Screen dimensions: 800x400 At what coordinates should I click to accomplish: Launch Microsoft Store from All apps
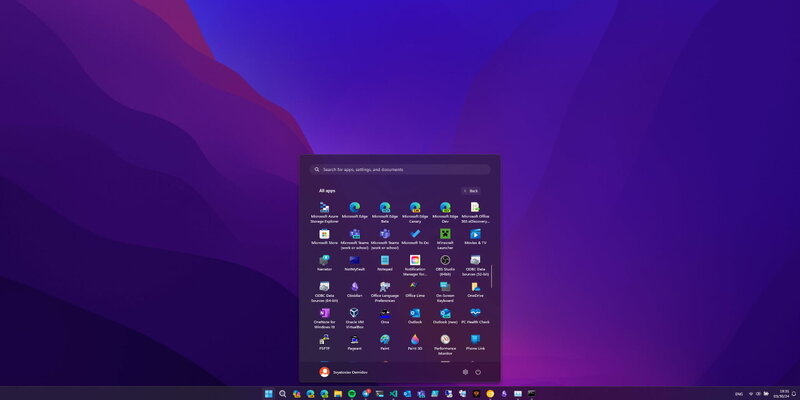(x=324, y=237)
